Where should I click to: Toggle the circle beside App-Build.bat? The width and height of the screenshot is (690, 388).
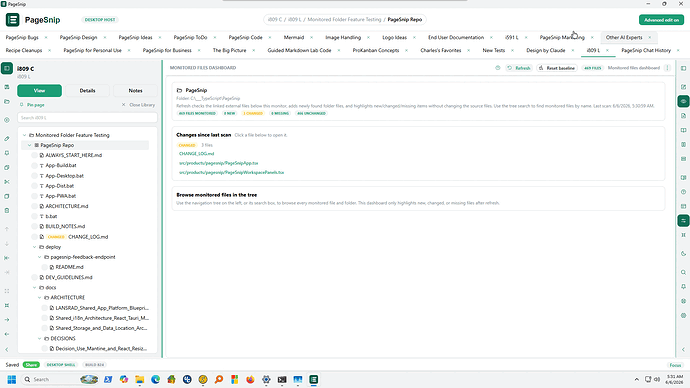click(x=34, y=165)
